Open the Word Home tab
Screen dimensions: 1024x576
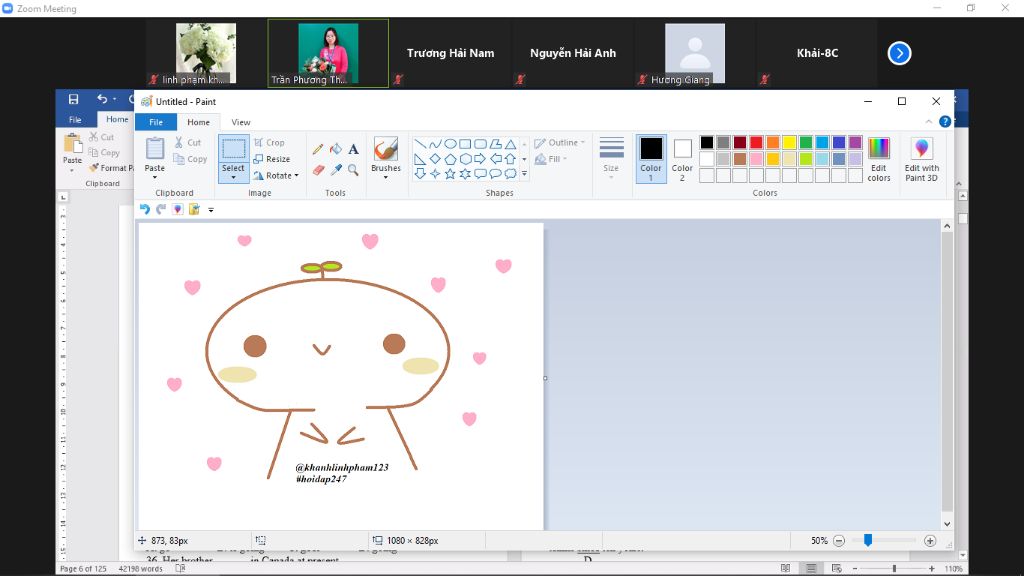(x=118, y=119)
